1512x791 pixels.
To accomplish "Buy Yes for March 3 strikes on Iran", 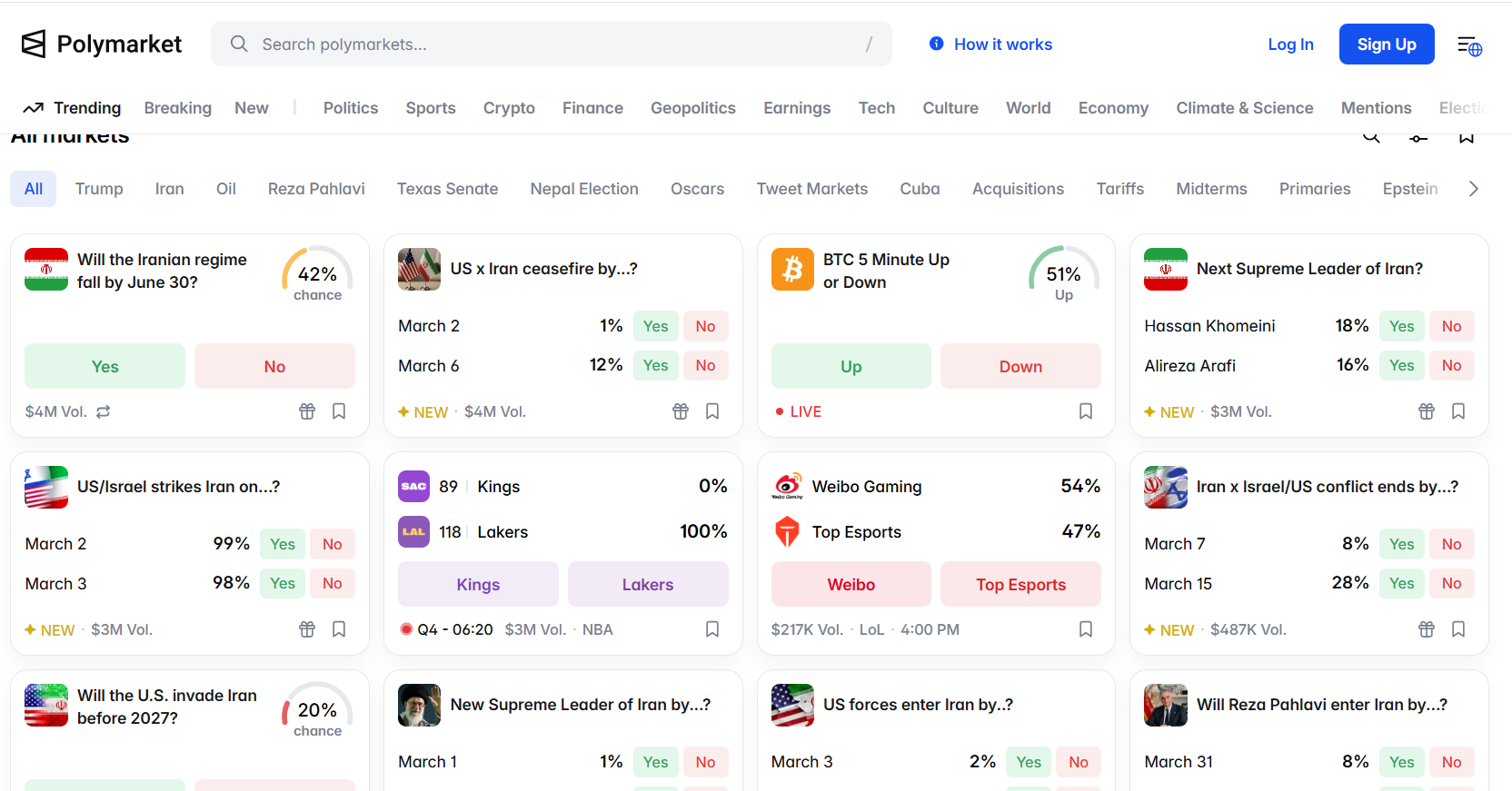I will [x=283, y=583].
